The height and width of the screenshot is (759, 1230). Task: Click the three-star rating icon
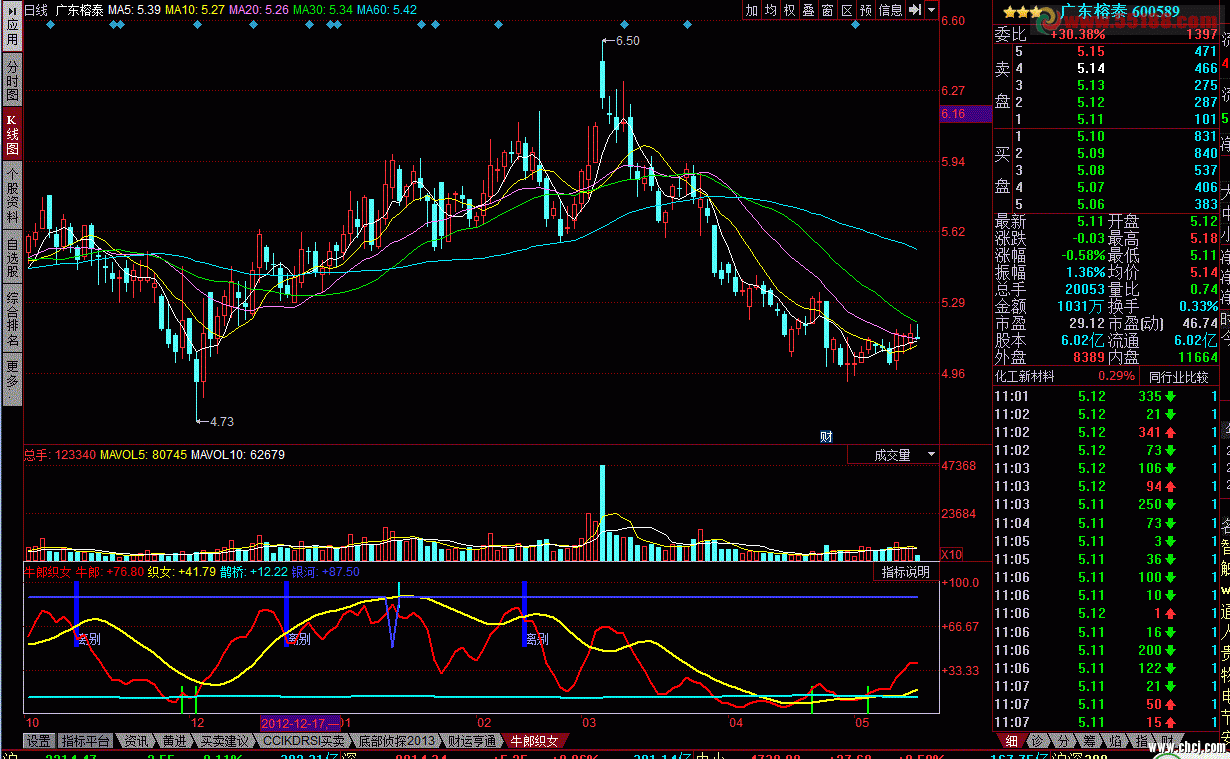point(1023,12)
